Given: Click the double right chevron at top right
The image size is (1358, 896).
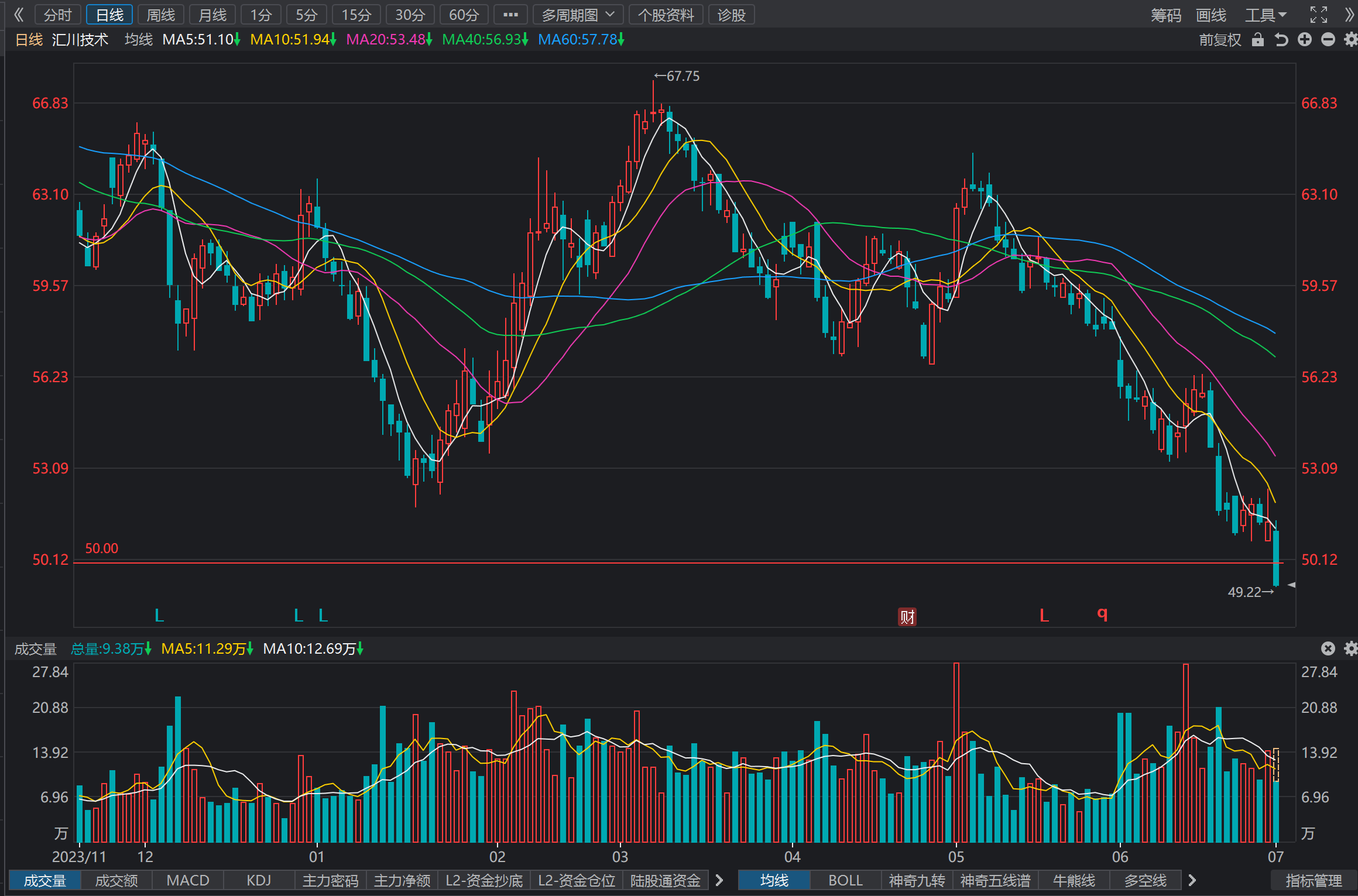Looking at the screenshot, I should [1349, 15].
